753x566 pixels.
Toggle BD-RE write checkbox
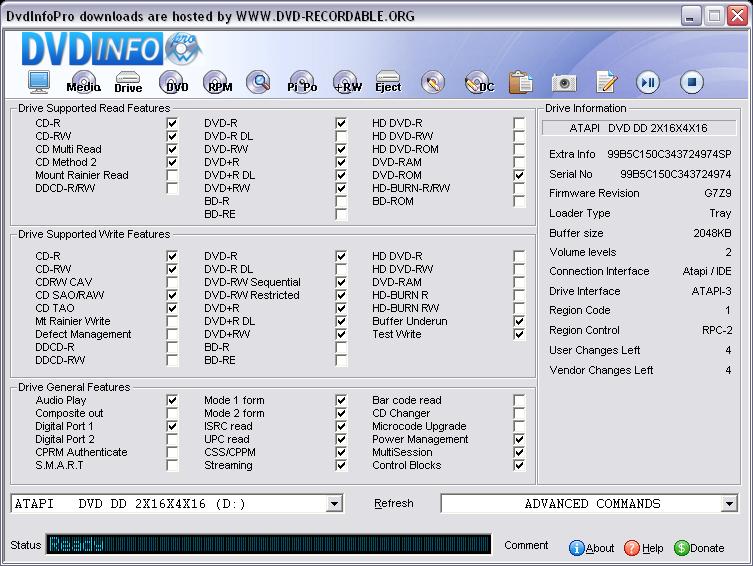[341, 360]
